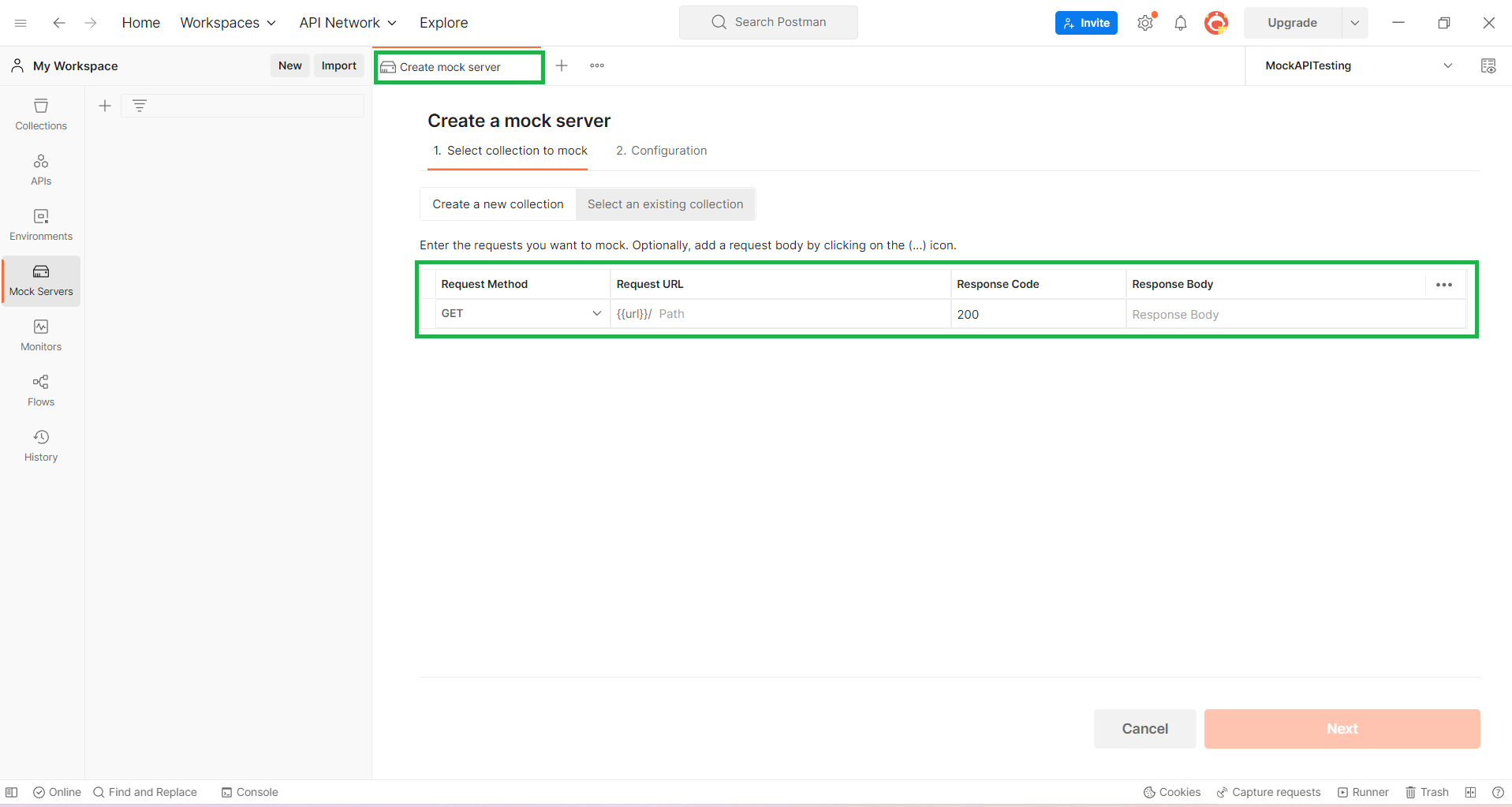Viewport: 1512px width, 807px height.
Task: Open Environments in the sidebar
Action: pyautogui.click(x=41, y=226)
